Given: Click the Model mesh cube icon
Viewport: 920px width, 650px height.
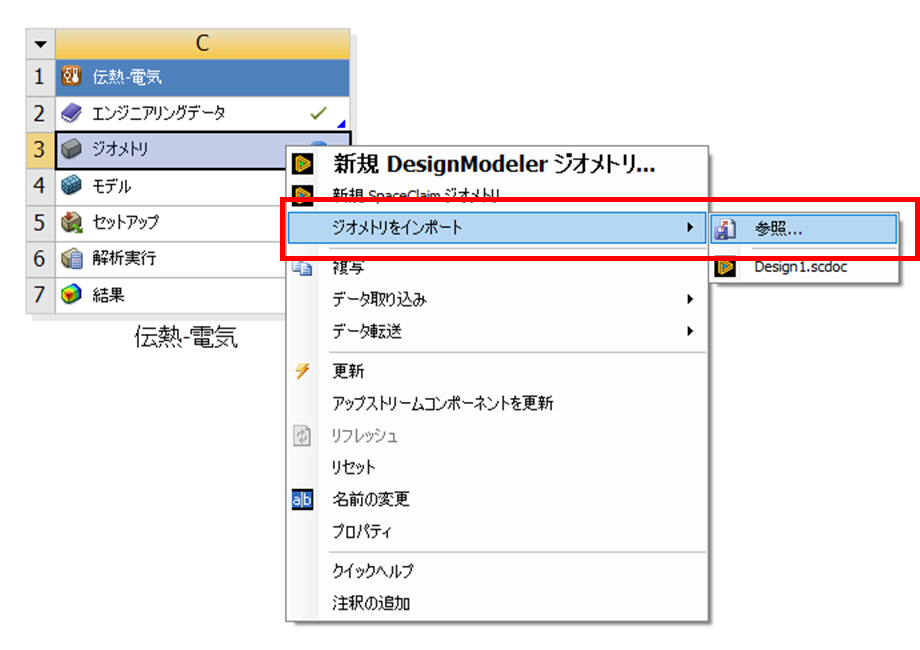Looking at the screenshot, I should point(72,185).
